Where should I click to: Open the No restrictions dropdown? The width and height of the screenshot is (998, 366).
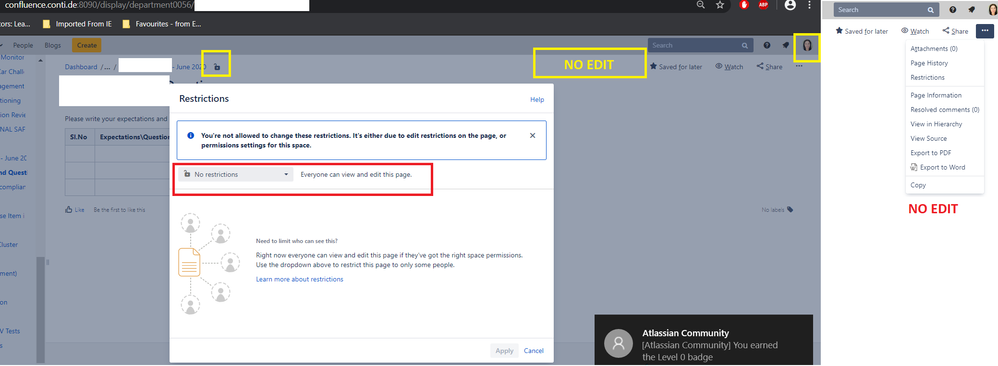point(235,174)
